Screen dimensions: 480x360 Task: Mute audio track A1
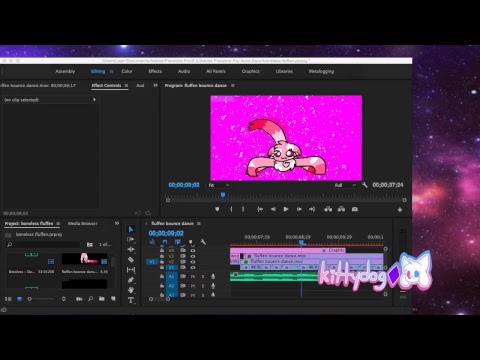pos(193,276)
